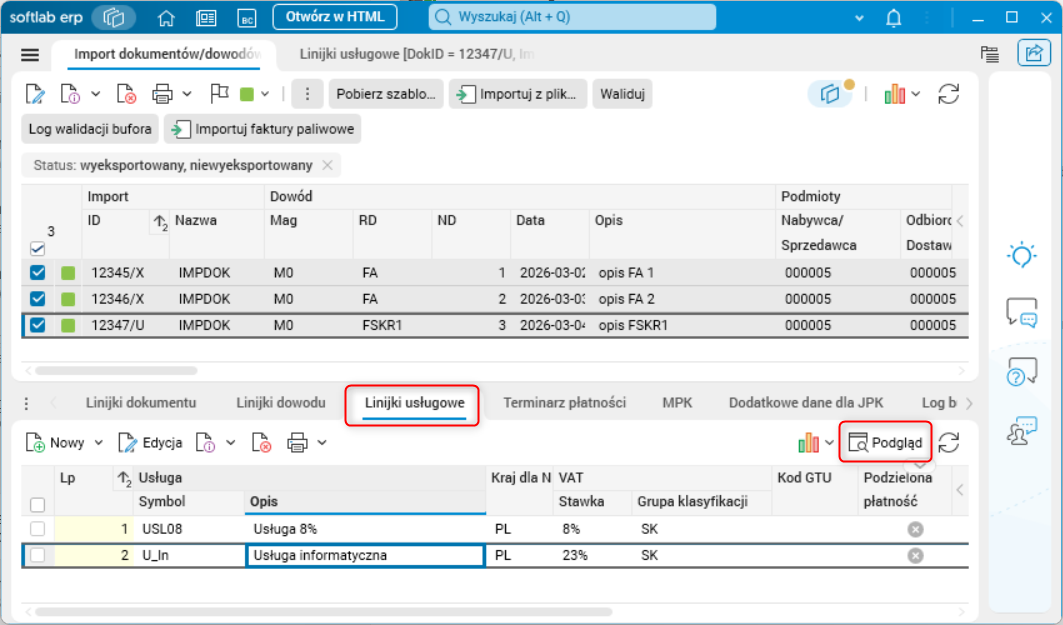Switch to Terminarz płatności tab
This screenshot has height=625, width=1063.
tap(564, 403)
